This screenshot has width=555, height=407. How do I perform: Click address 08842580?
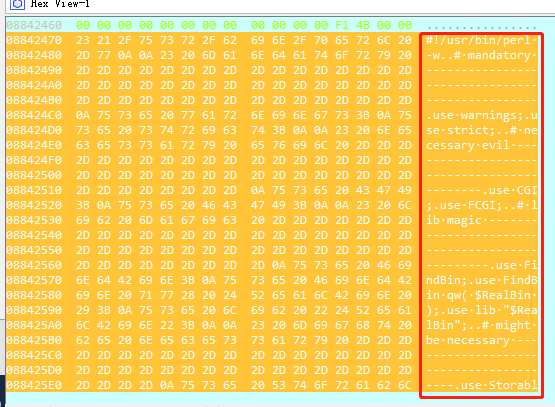[34, 295]
